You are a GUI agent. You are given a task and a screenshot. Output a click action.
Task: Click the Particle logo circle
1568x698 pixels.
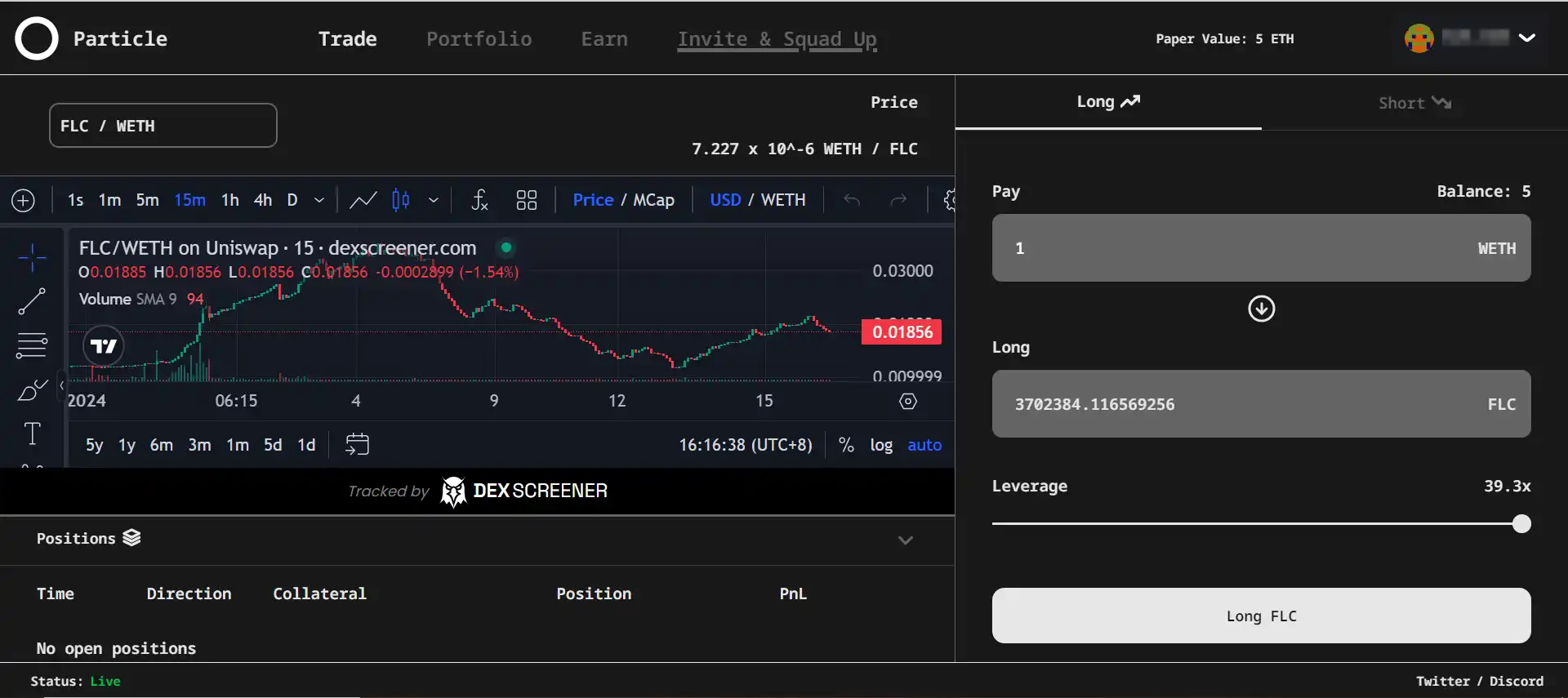pyautogui.click(x=37, y=38)
